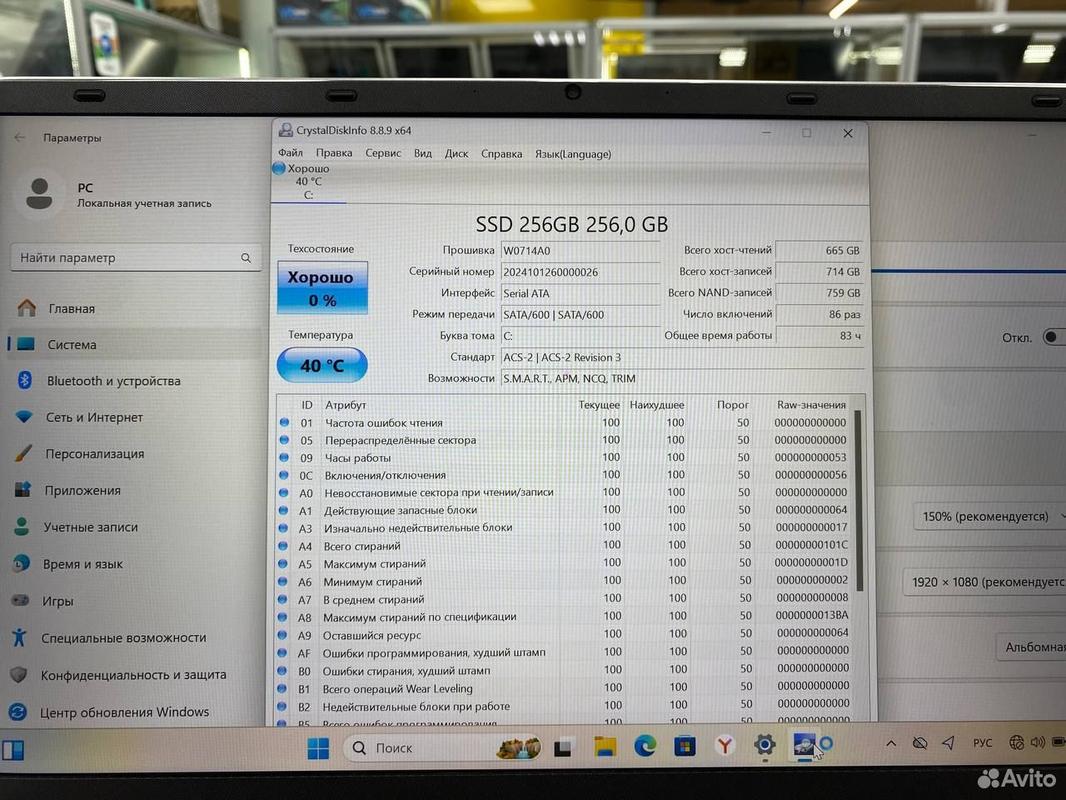Click the SMART attribute list scrollbar
1066x800 pixels.
coord(857,500)
